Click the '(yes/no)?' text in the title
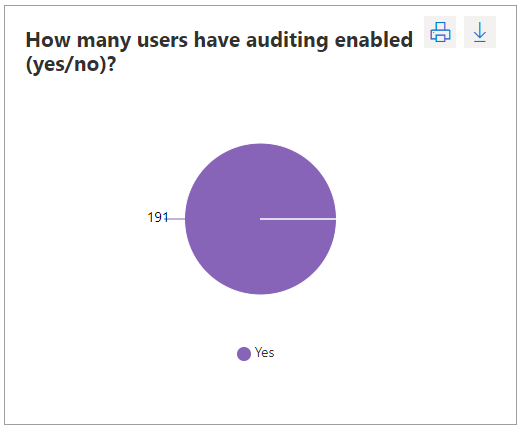Viewport: 524px width, 431px height. point(71,64)
